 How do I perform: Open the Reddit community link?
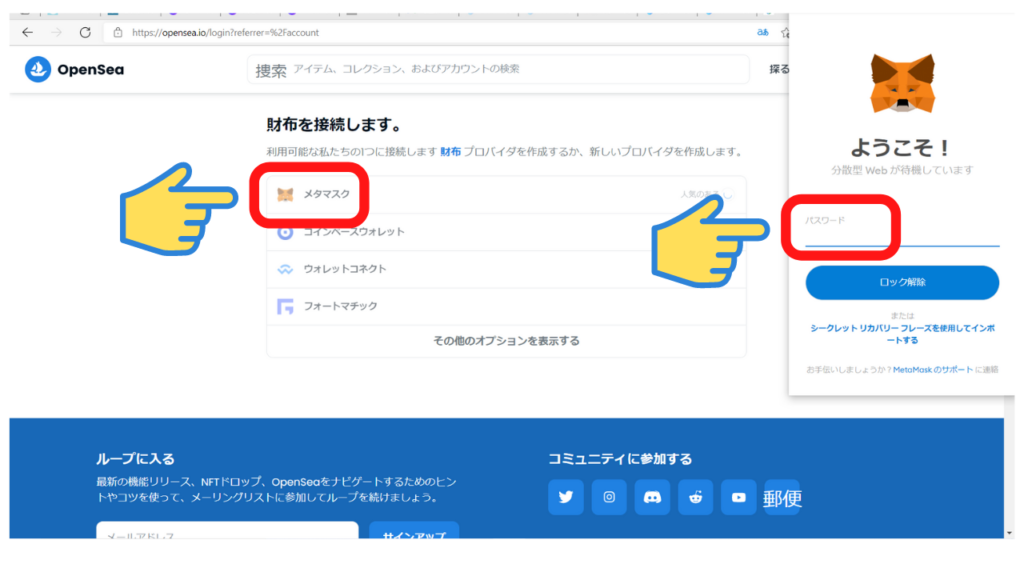point(695,497)
